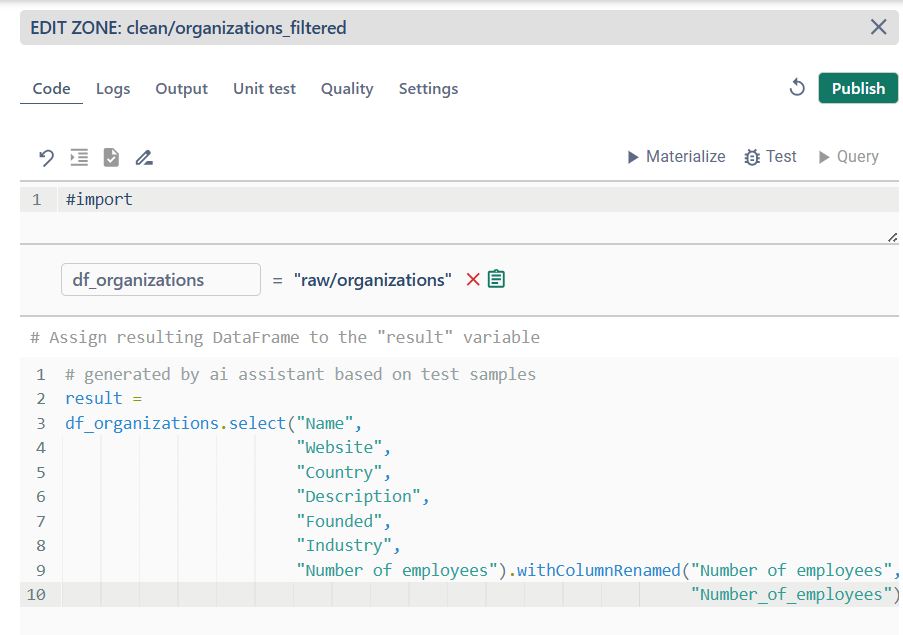Image resolution: width=903 pixels, height=635 pixels.
Task: Click "Number_of_employees" on line 10
Action: click(791, 594)
